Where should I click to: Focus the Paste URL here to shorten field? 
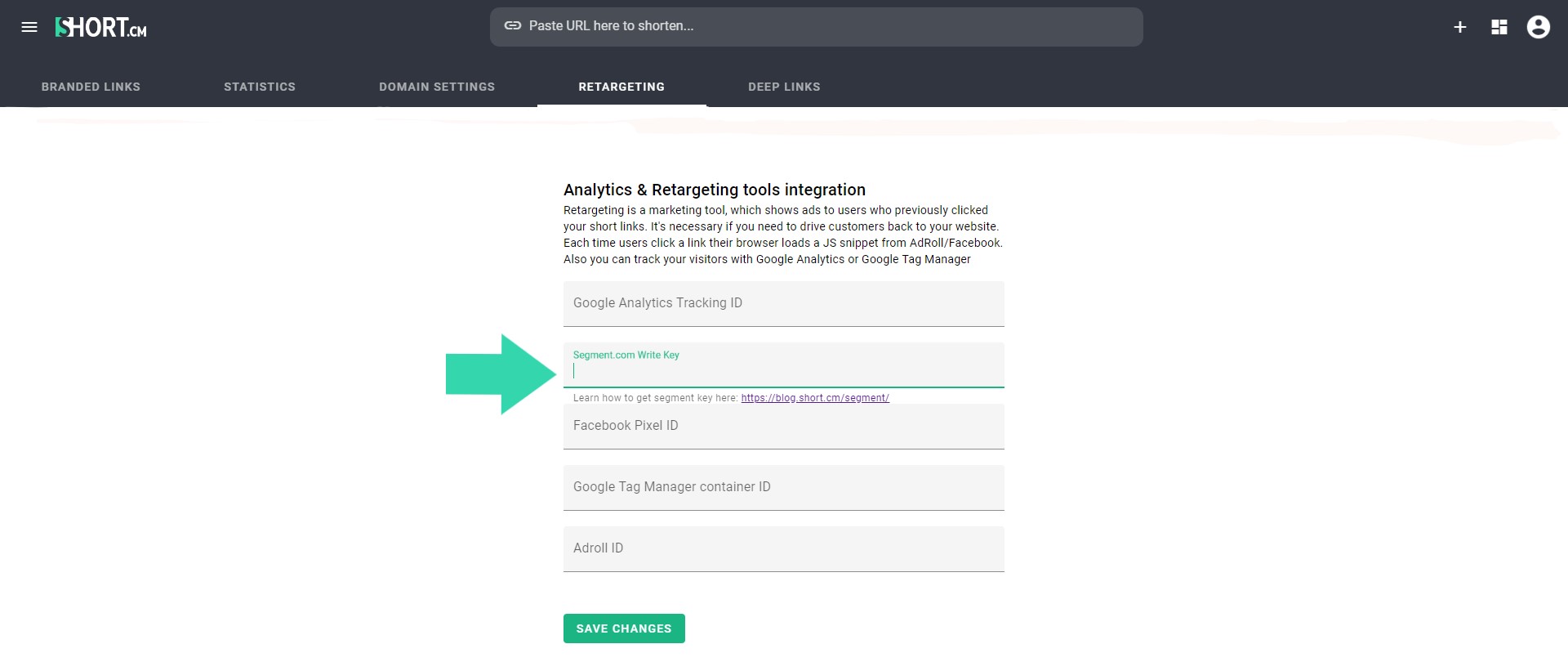(825, 26)
